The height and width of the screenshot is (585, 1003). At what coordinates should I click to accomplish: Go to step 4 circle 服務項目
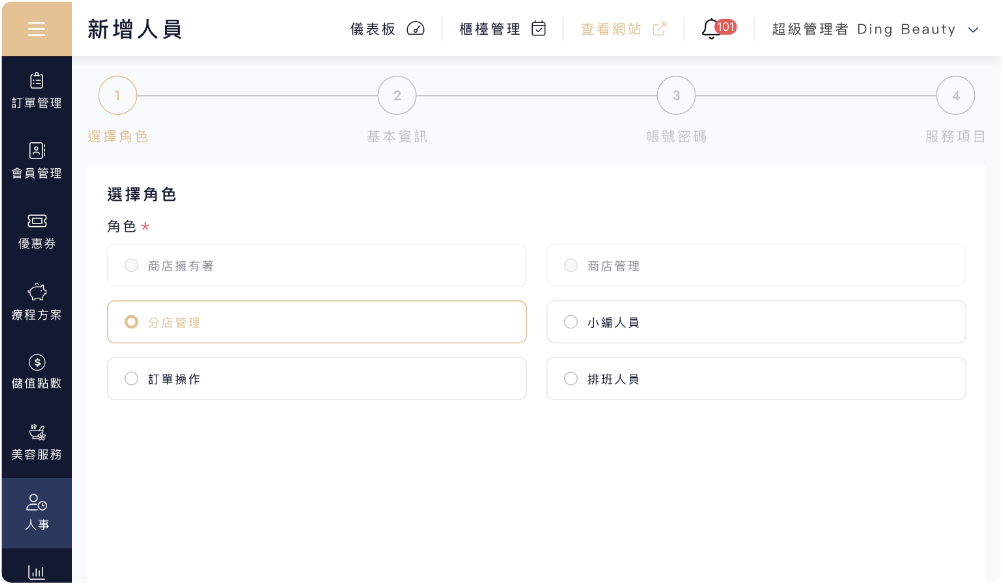coord(956,95)
